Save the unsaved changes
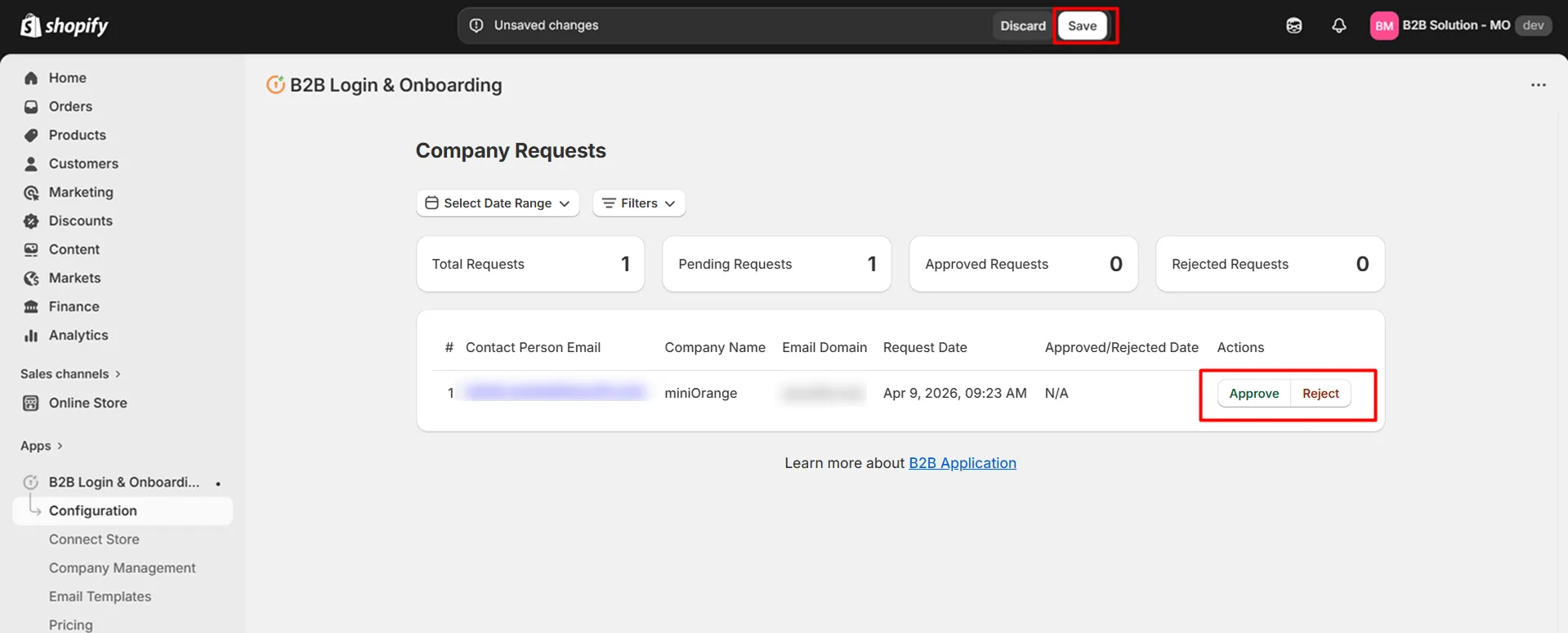This screenshot has width=1568, height=633. [x=1082, y=25]
